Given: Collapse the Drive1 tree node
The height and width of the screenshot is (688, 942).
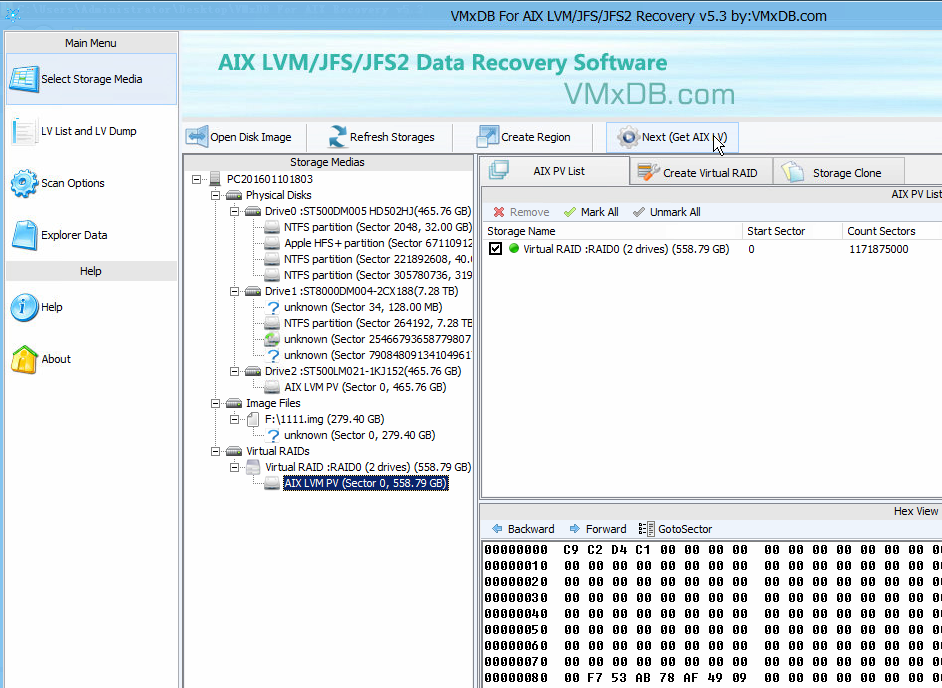Looking at the screenshot, I should tap(234, 291).
